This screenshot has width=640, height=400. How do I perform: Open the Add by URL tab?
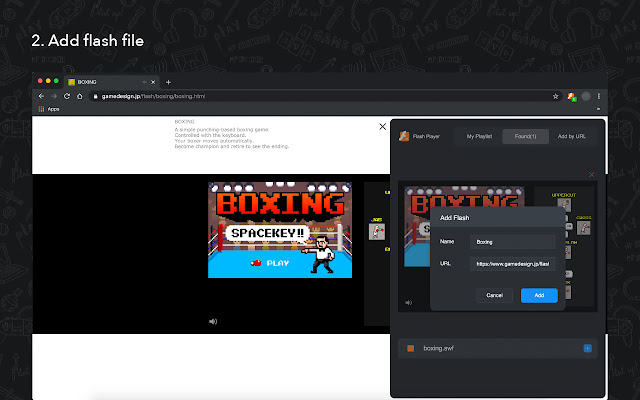[x=575, y=136]
